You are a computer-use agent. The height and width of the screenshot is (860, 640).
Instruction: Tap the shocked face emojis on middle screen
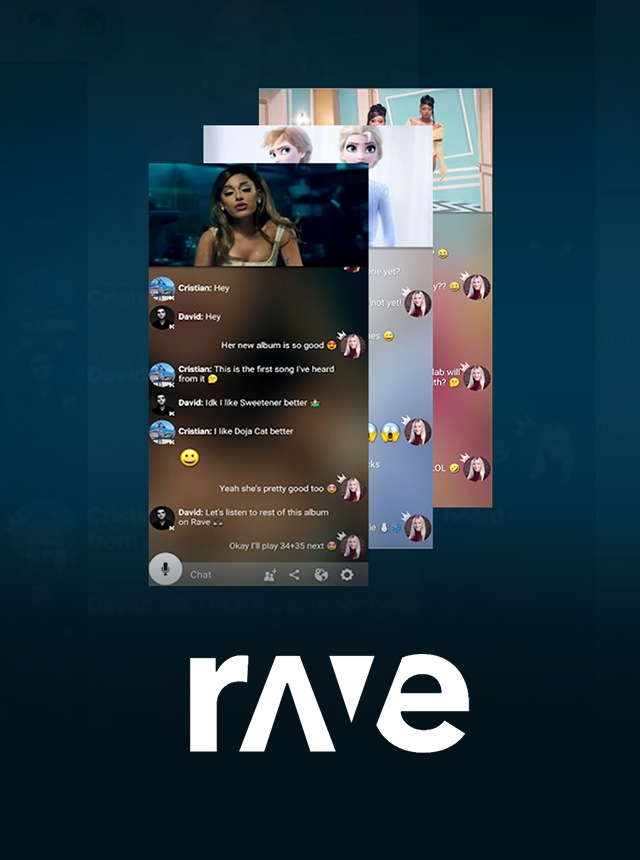coord(384,432)
